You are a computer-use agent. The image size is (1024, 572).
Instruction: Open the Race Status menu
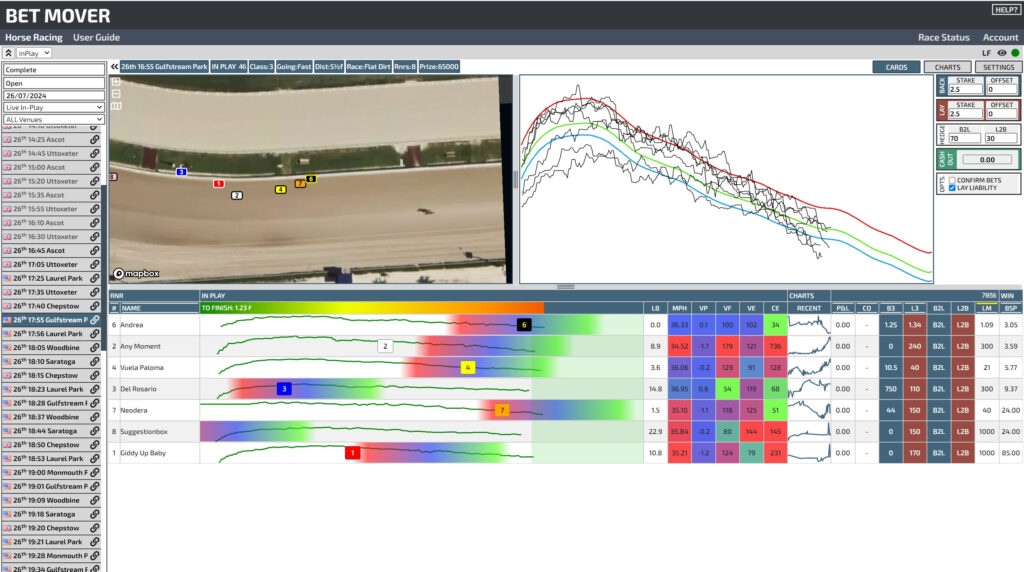[x=943, y=37]
